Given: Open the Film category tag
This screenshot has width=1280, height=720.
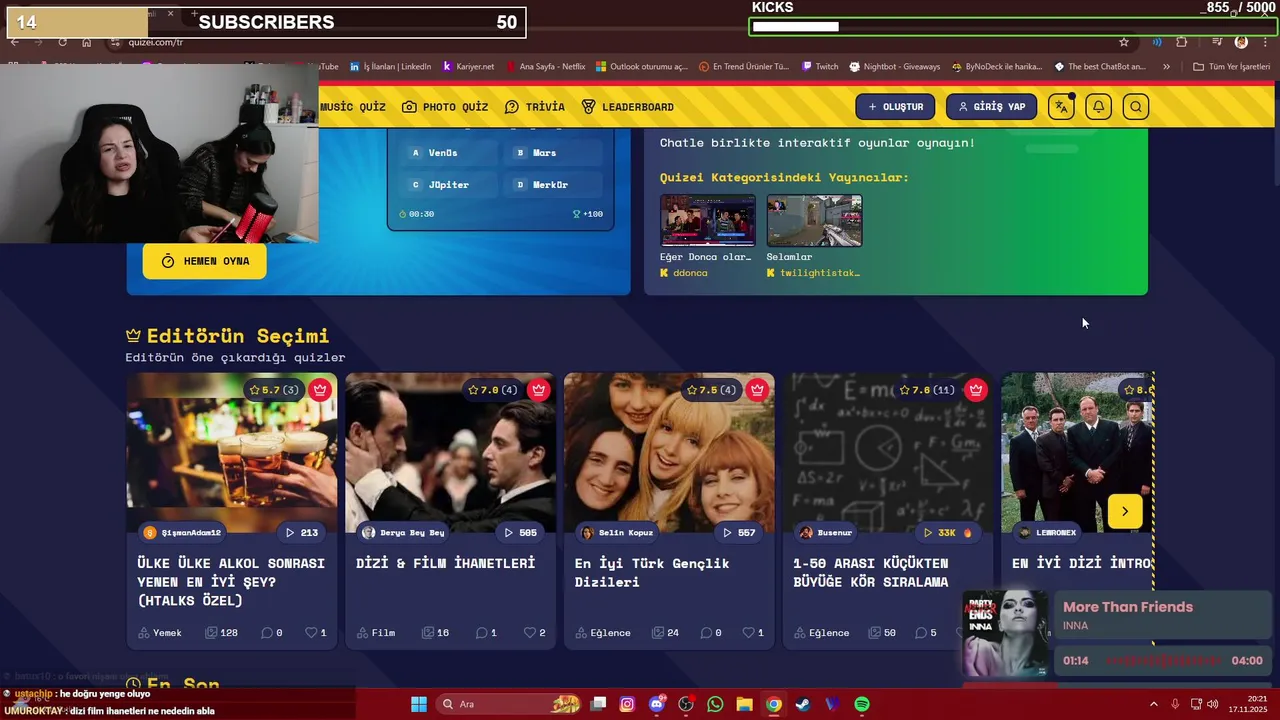Looking at the screenshot, I should tap(376, 633).
